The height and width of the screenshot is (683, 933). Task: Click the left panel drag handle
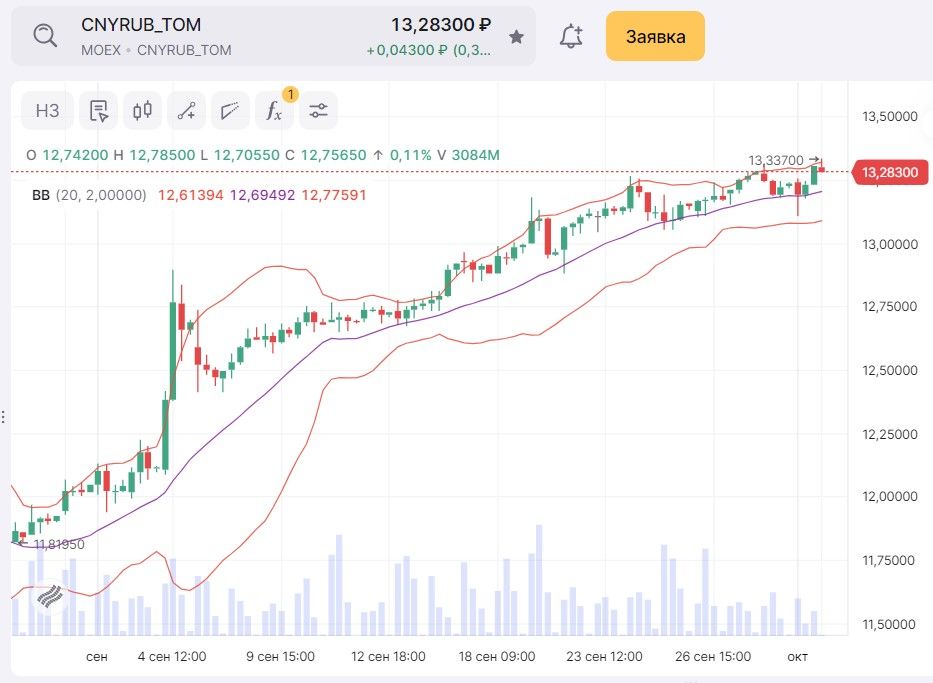pos(3,416)
